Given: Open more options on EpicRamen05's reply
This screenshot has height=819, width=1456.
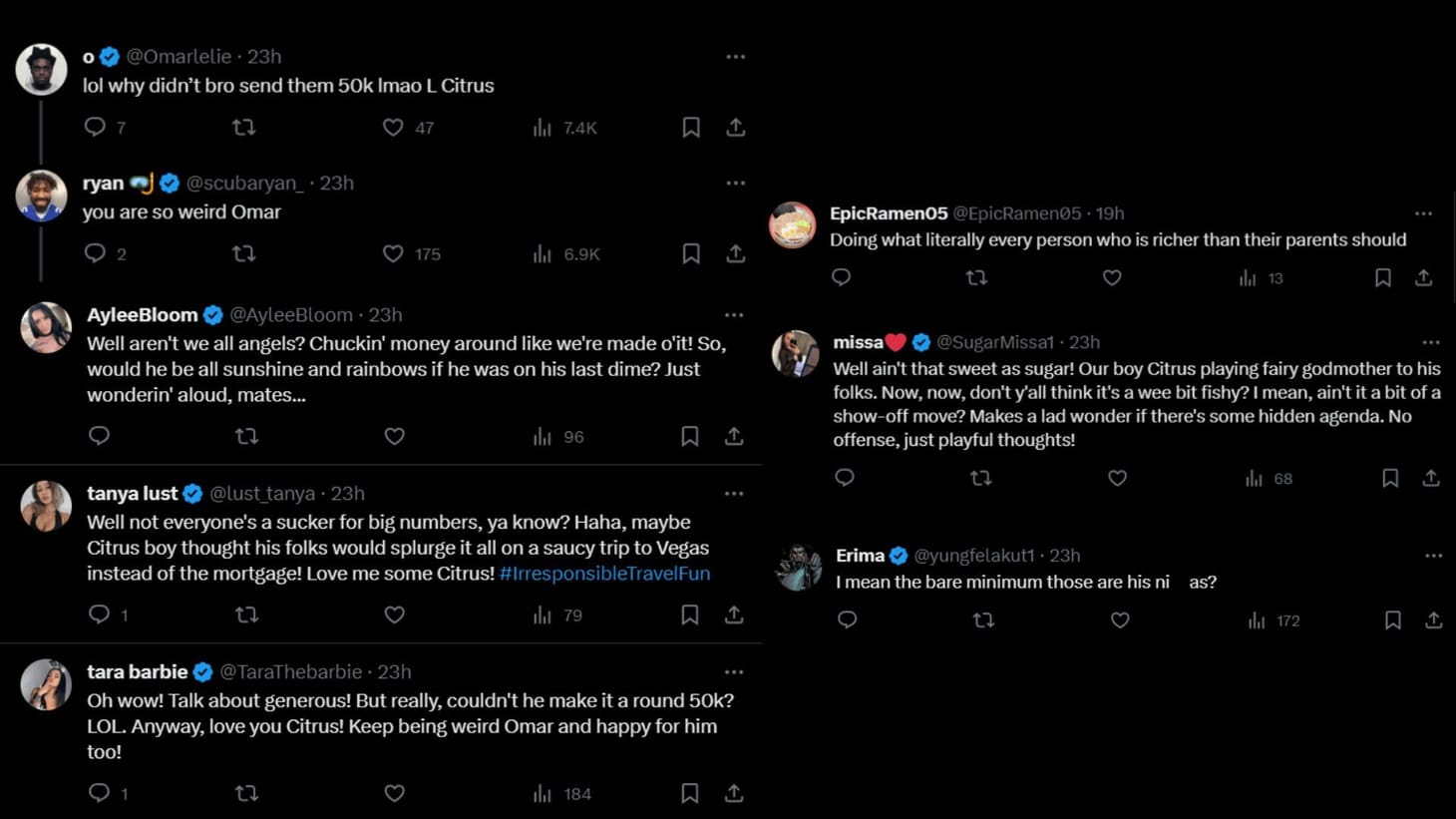Looking at the screenshot, I should (1422, 212).
